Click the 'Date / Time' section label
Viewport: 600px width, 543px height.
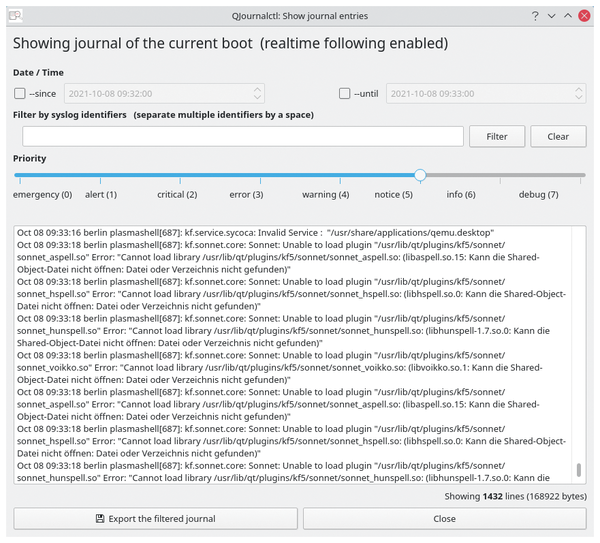coord(38,72)
